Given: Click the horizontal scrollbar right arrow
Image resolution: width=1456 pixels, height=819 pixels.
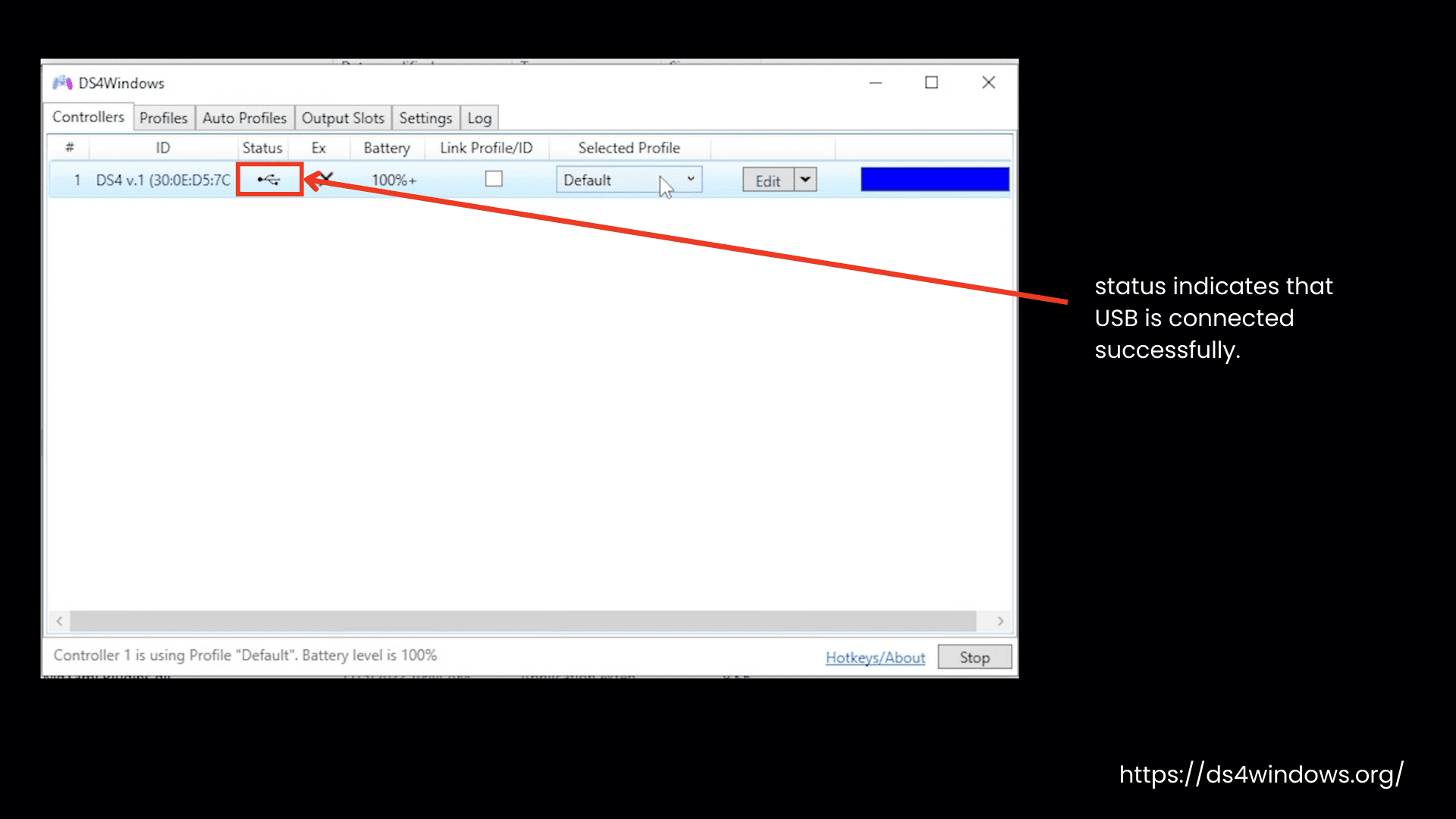Looking at the screenshot, I should (1000, 621).
